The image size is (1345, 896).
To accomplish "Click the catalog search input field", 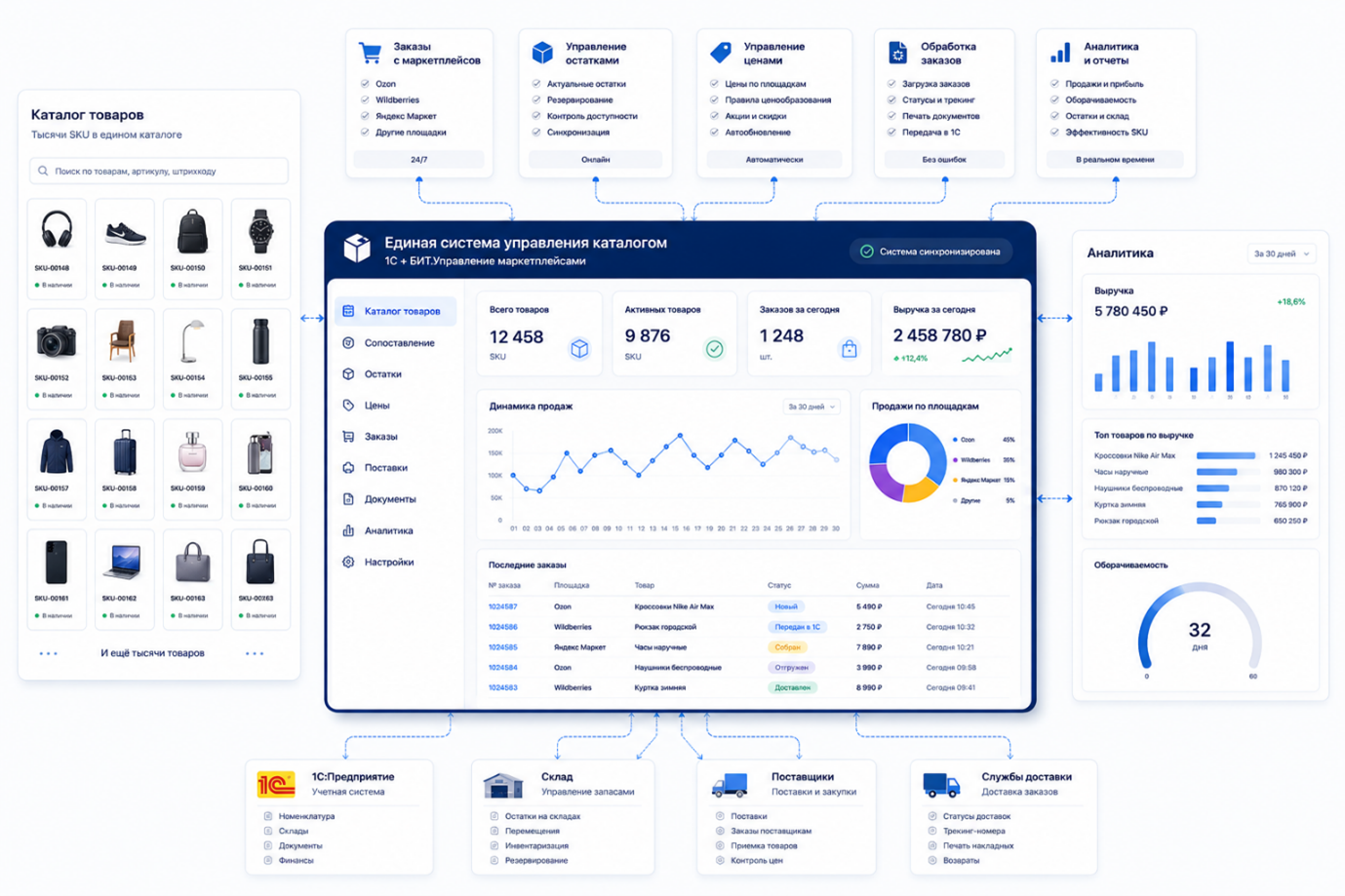I will (x=159, y=171).
